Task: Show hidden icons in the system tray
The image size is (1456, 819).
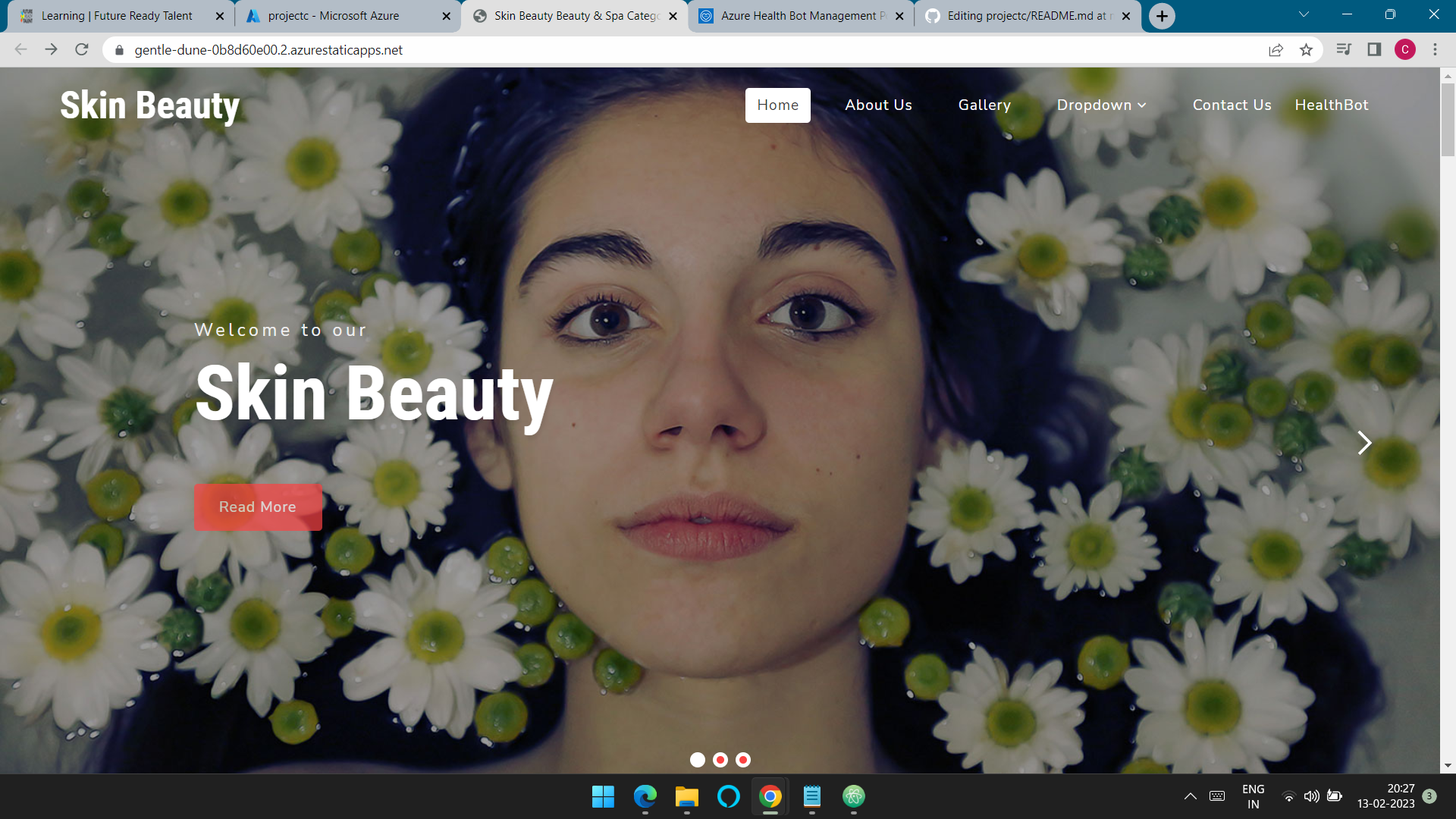Action: [1191, 796]
